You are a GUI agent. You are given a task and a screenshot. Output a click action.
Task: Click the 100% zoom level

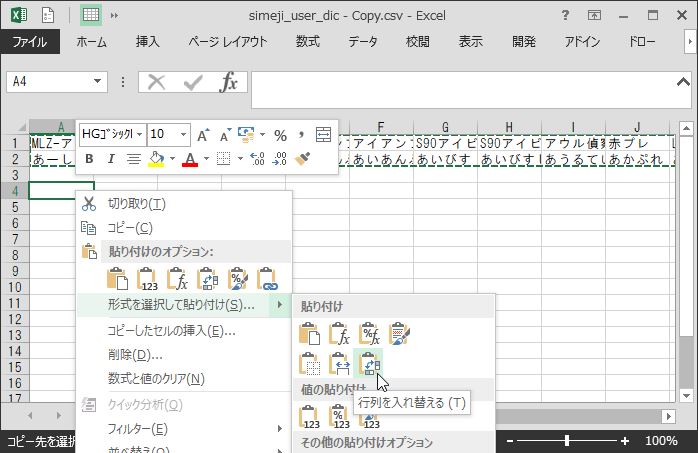[661, 441]
